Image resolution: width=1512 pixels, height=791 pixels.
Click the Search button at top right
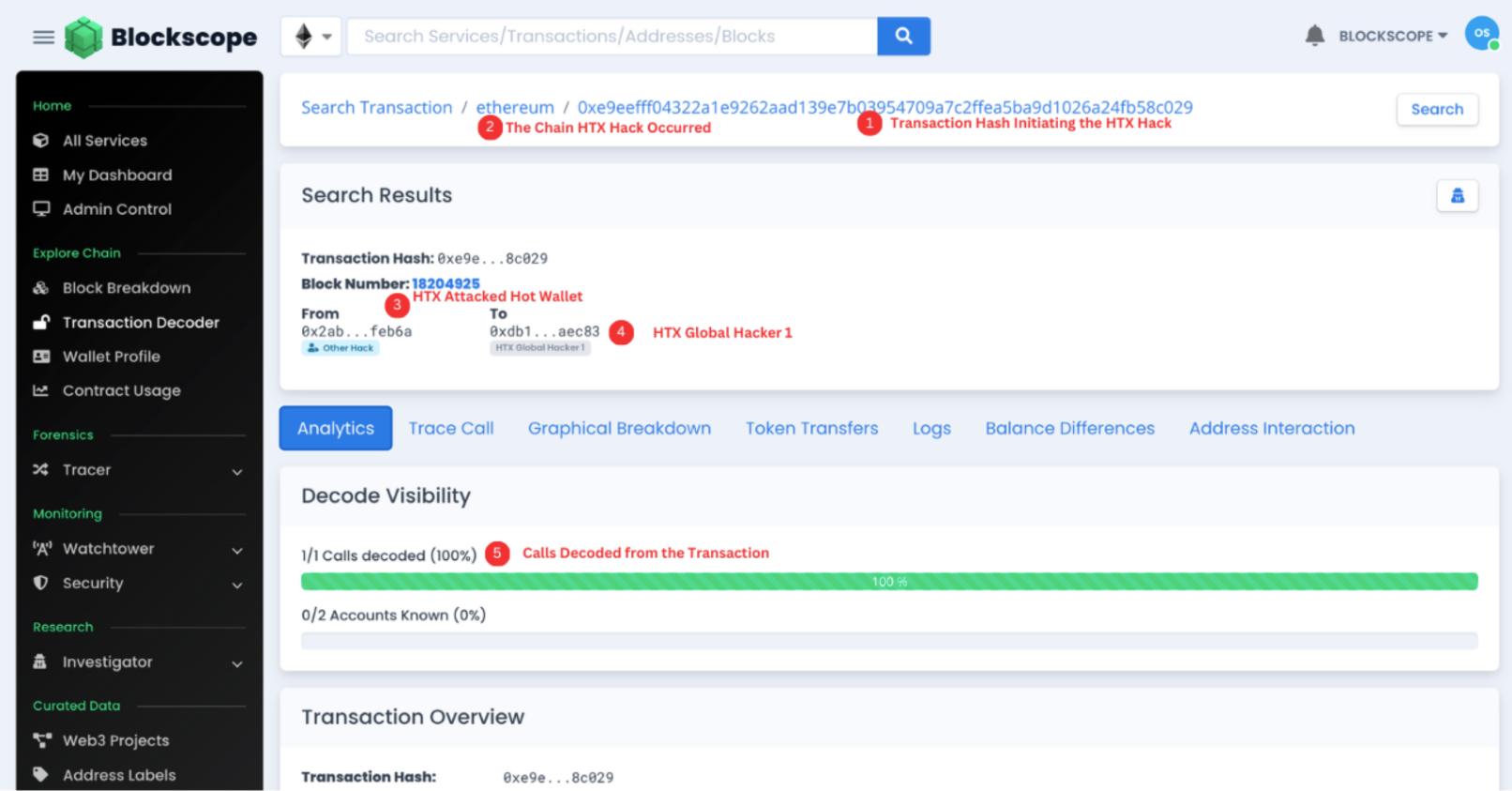coord(1436,109)
